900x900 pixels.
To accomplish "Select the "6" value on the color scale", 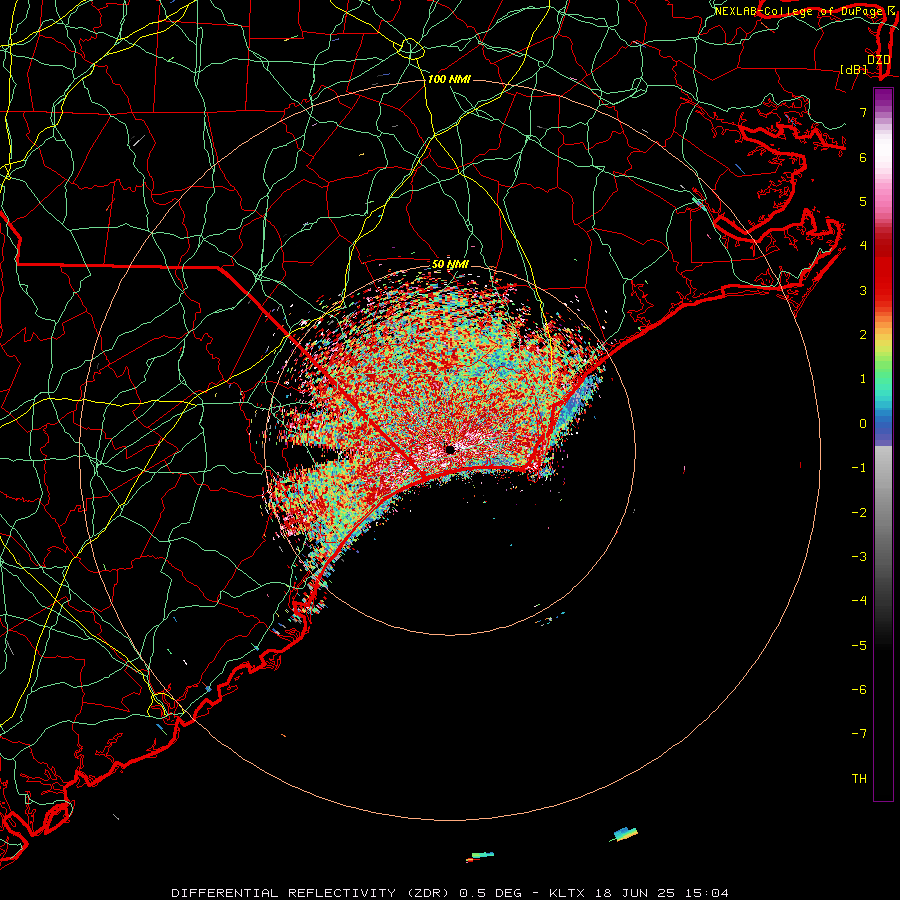I will (863, 157).
